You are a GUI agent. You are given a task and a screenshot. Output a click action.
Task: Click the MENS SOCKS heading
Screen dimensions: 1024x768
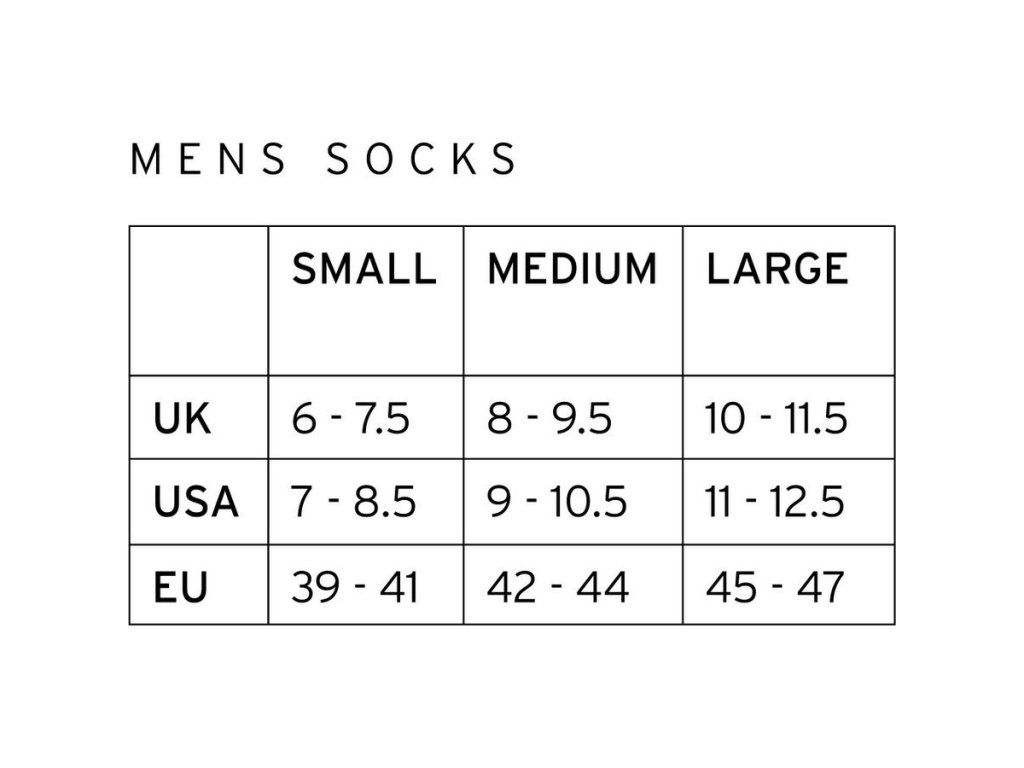(x=324, y=160)
